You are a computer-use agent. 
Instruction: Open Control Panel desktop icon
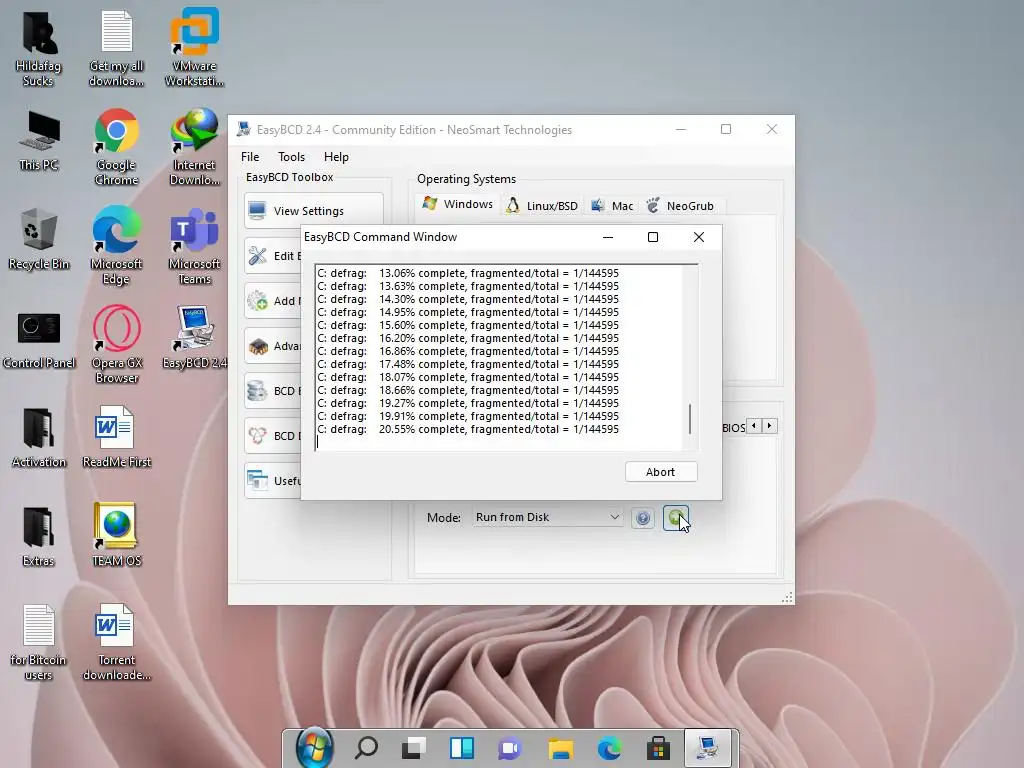coord(39,340)
